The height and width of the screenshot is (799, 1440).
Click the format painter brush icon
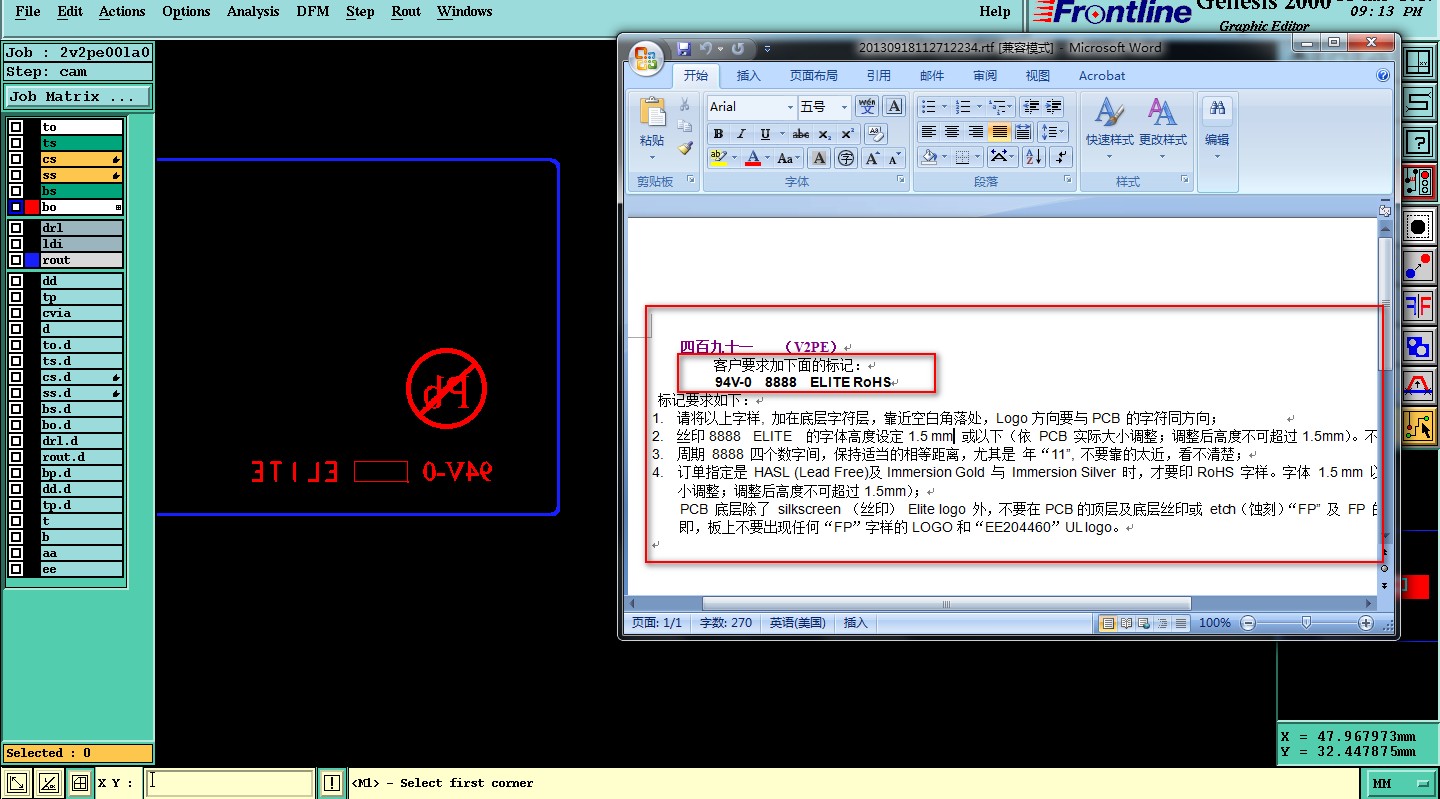(x=685, y=147)
